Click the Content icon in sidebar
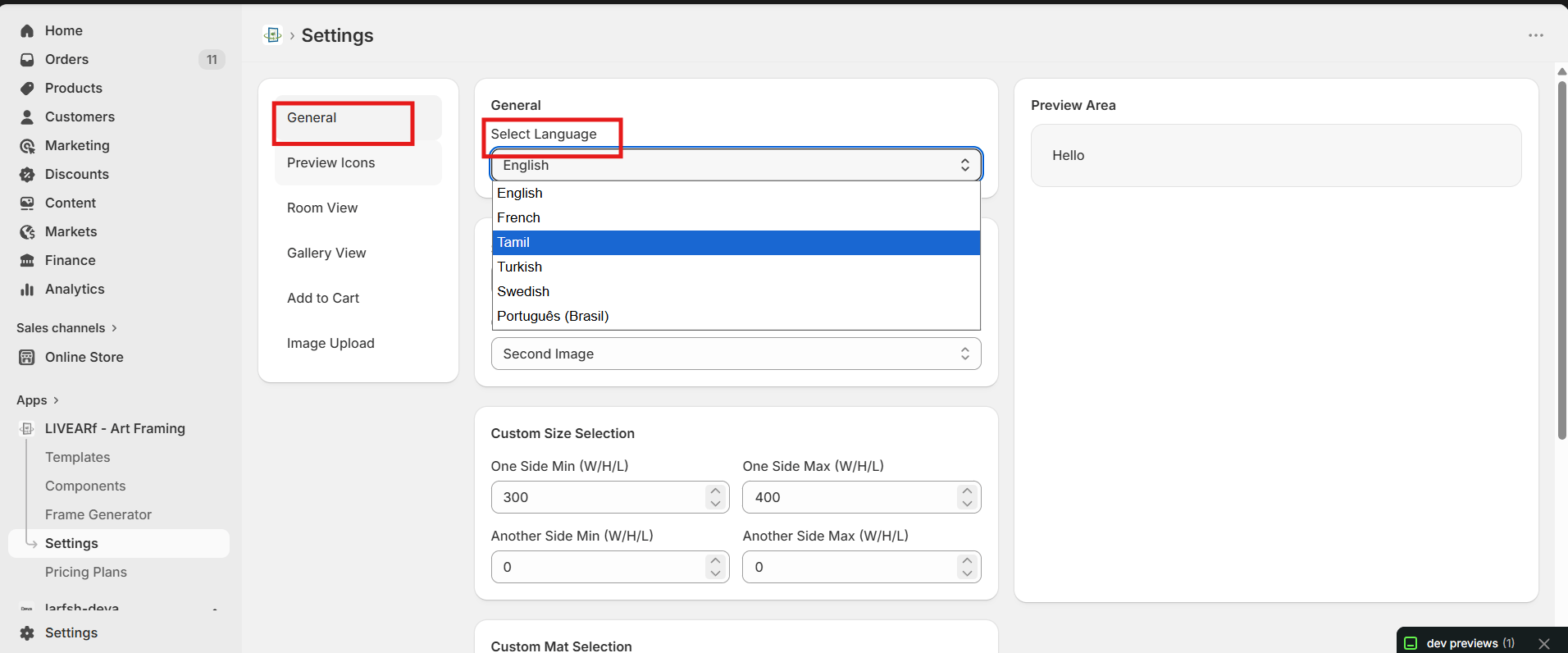 click(27, 203)
